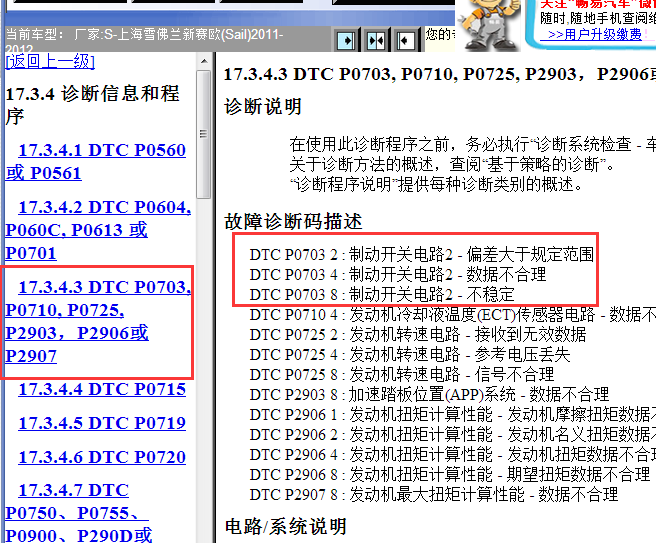Image resolution: width=656 pixels, height=543 pixels.
Task: Click the main 17.3.4.3 DTC title heading
Action: [x=440, y=74]
